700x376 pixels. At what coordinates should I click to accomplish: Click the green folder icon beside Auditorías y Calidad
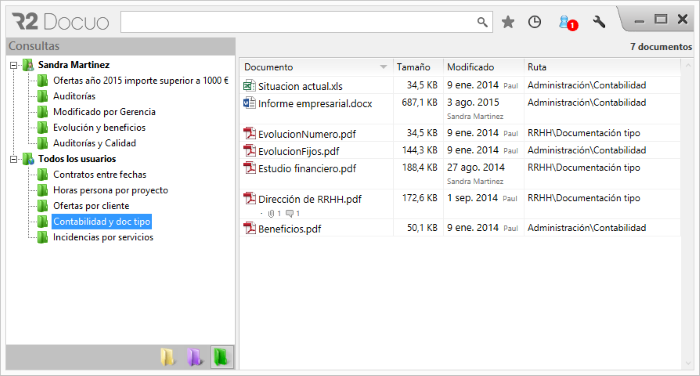(42, 143)
